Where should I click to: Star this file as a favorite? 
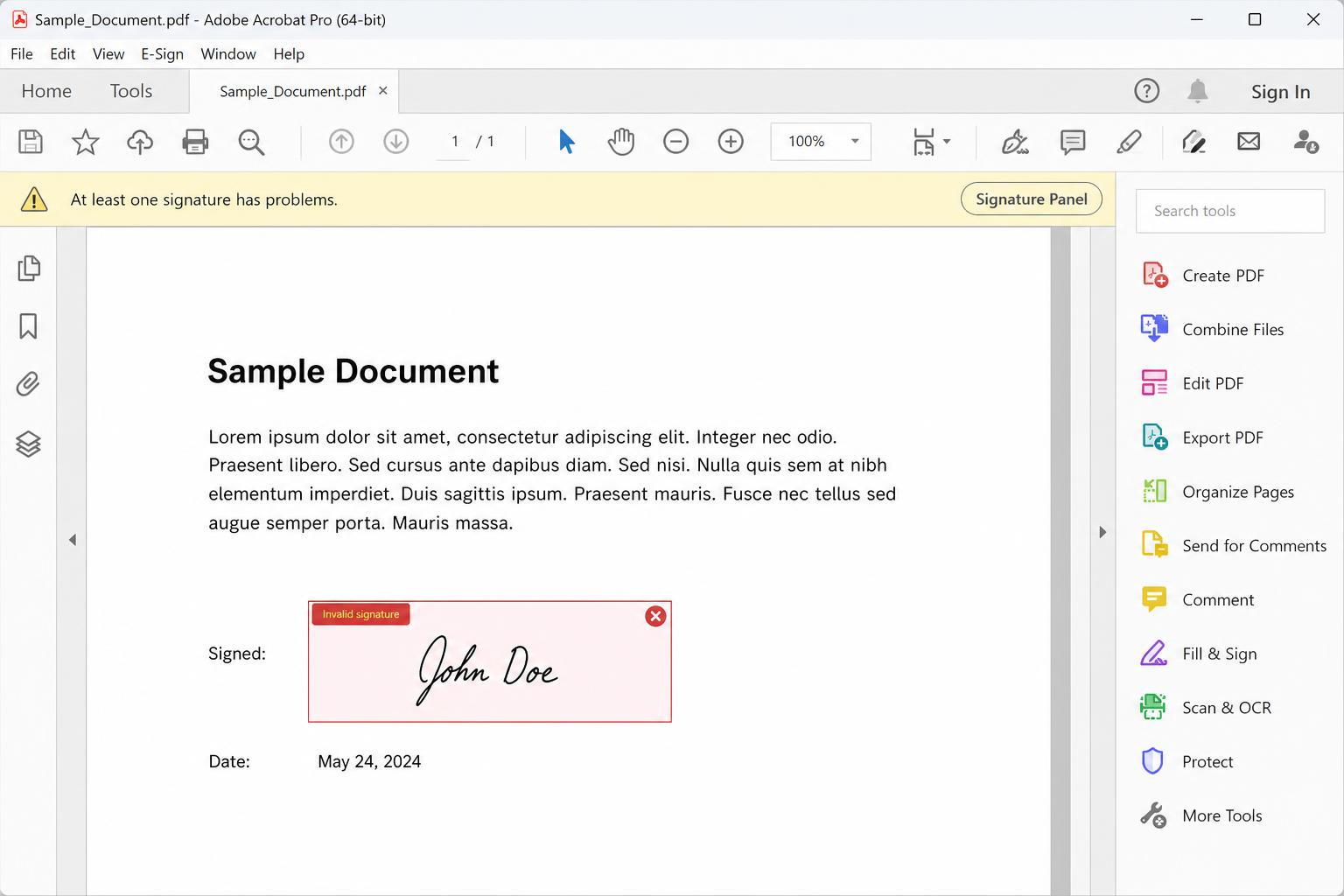[85, 142]
